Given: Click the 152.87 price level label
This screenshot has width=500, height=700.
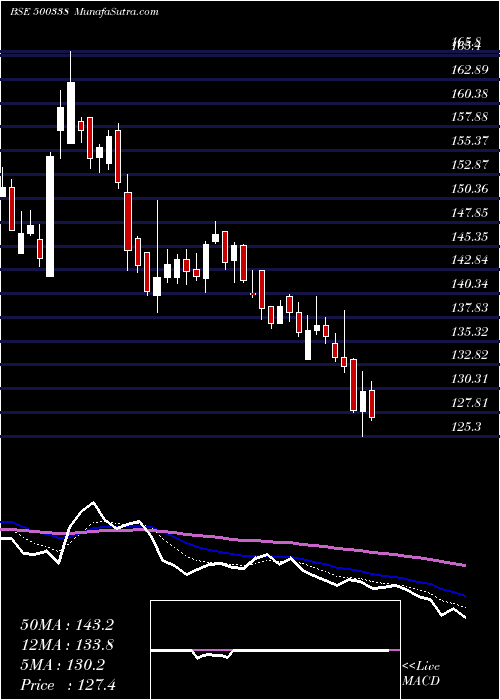Looking at the screenshot, I should click(x=469, y=165).
